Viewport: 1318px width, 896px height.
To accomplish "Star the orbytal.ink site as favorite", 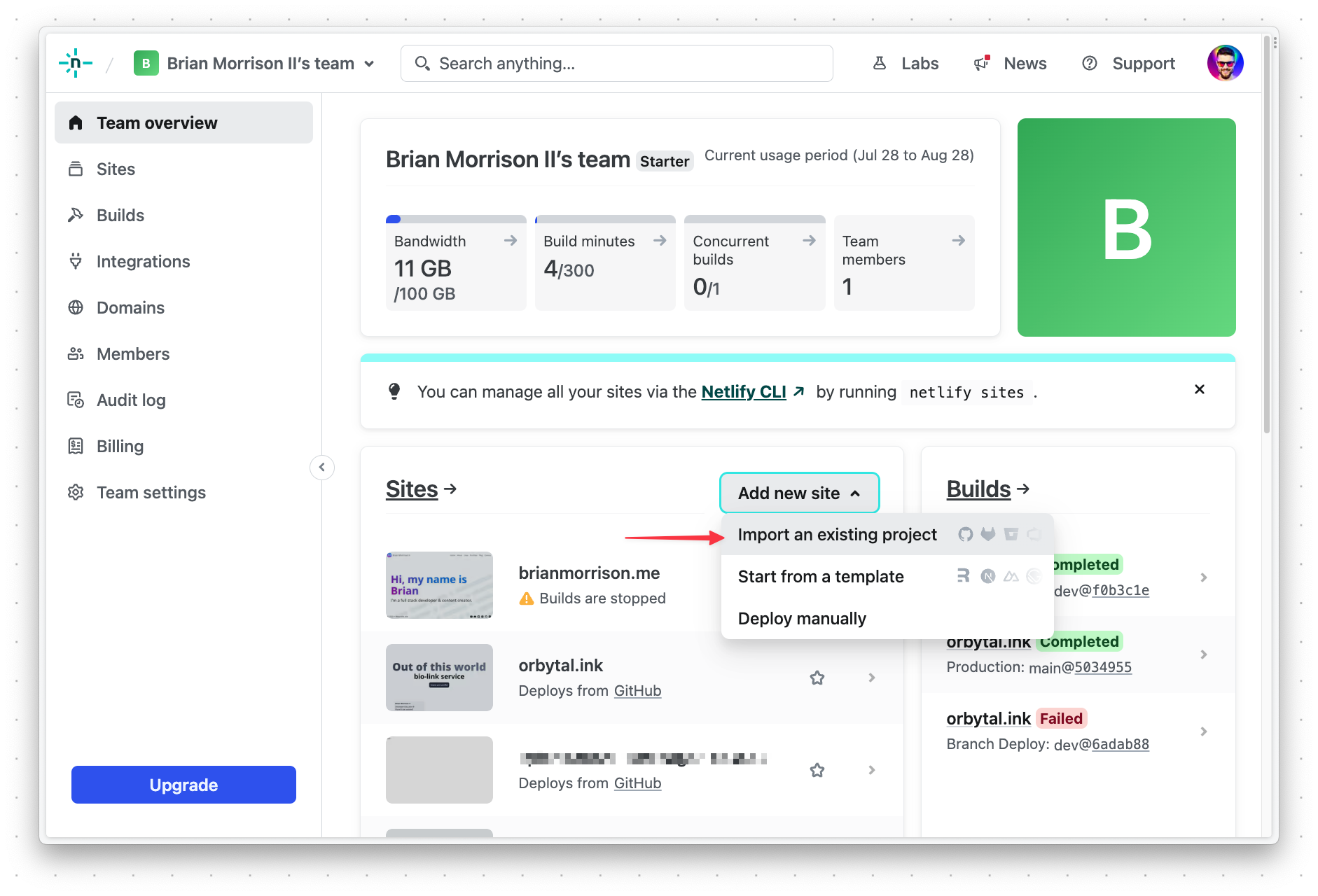I will click(x=817, y=677).
